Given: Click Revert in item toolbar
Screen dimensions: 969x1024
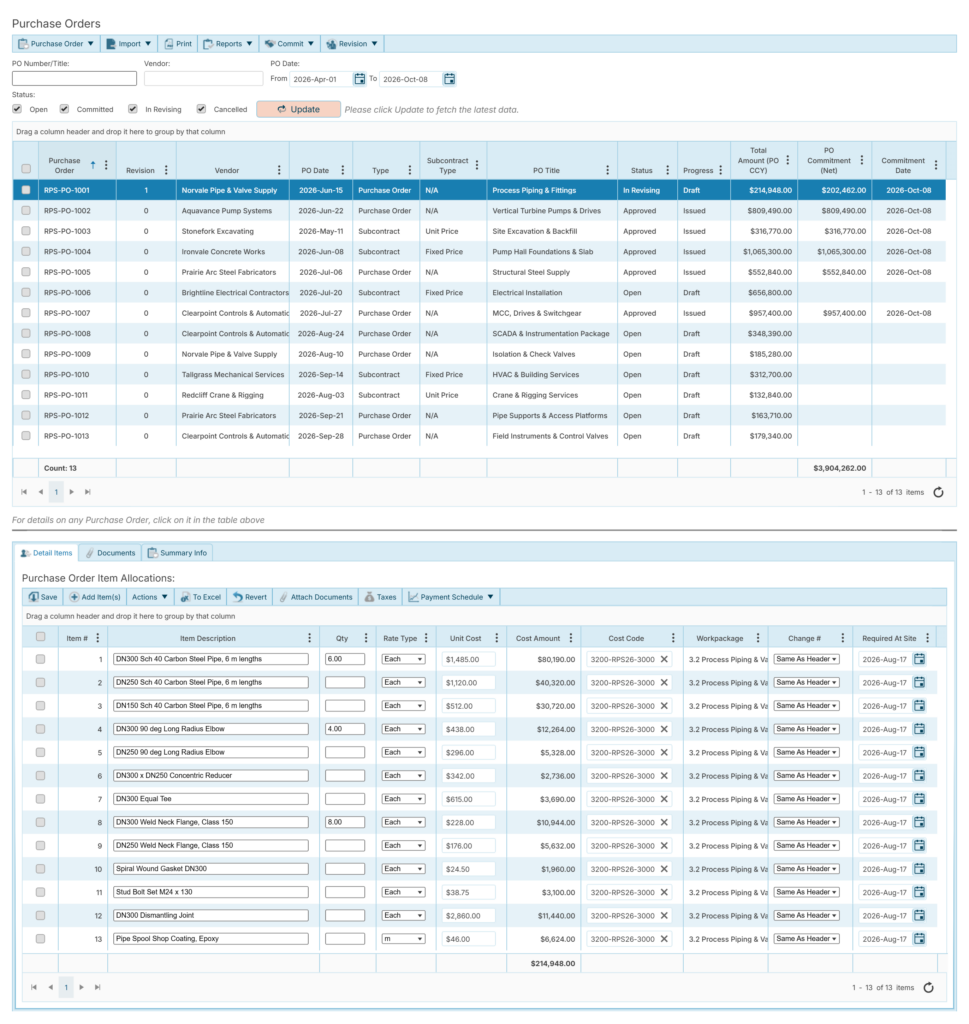Looking at the screenshot, I should click(x=250, y=597).
